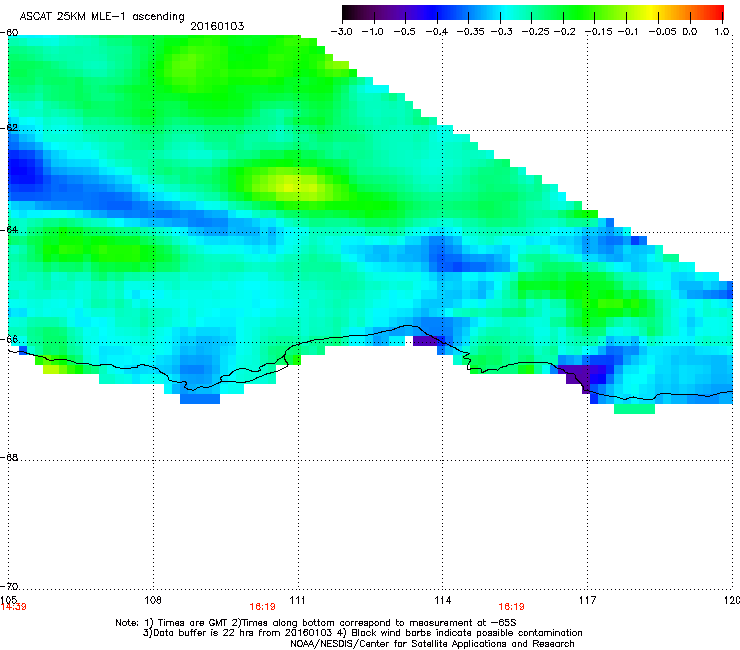Click the "1.0" color scale label

tap(722, 32)
